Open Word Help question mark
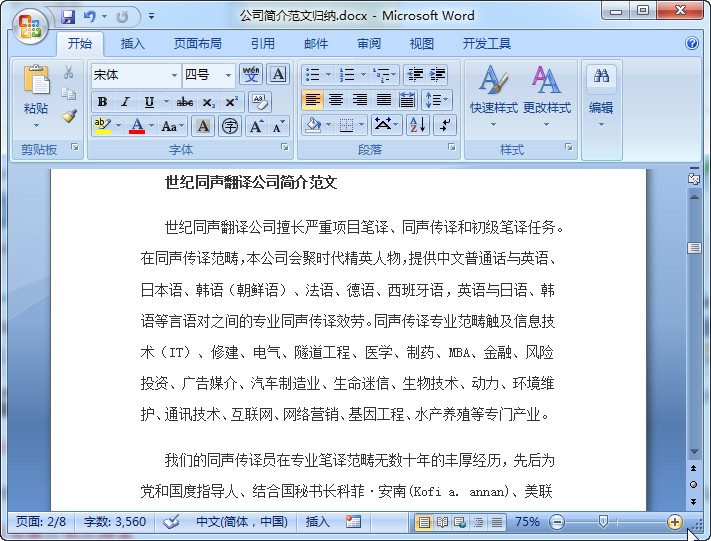This screenshot has height=541, width=711. click(x=692, y=43)
